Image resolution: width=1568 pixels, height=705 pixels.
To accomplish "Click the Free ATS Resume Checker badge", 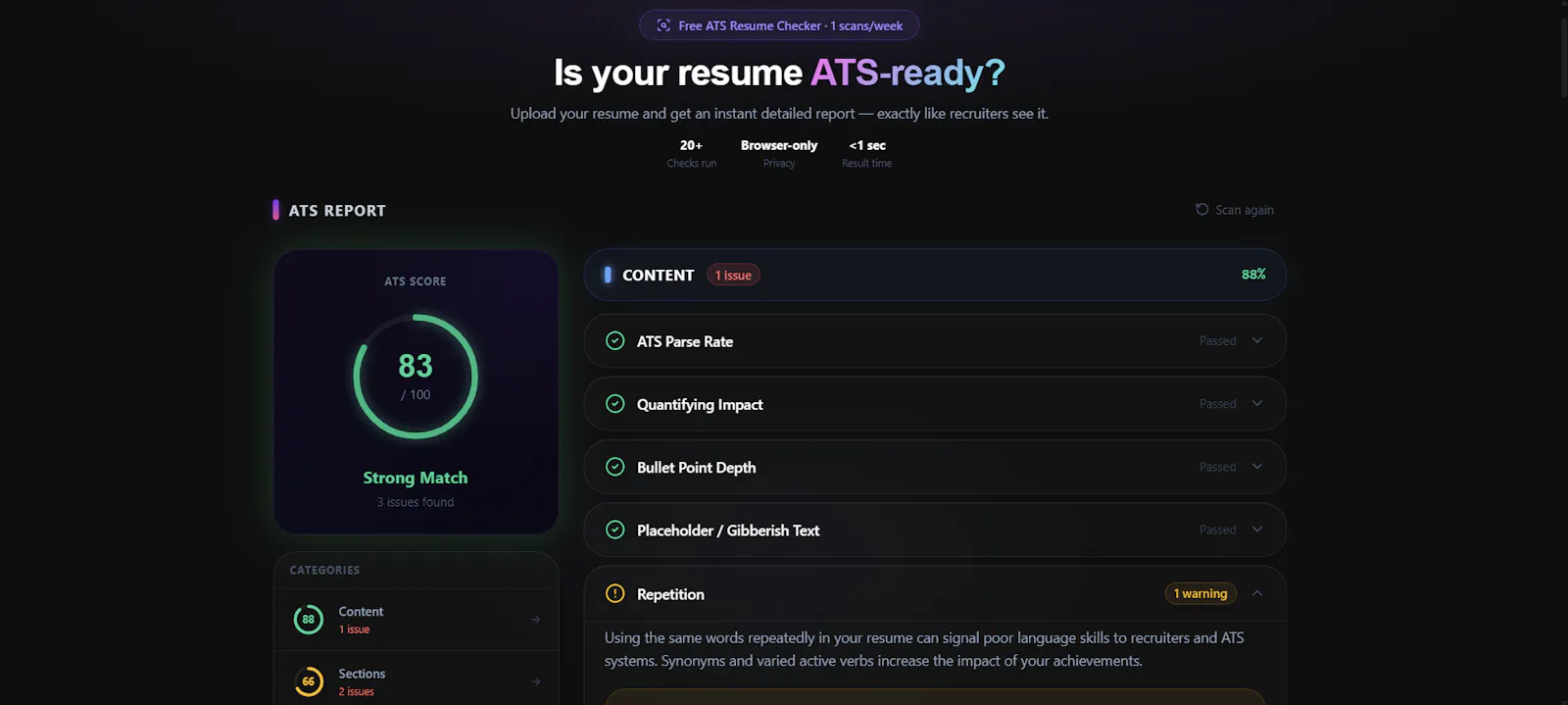I will click(779, 25).
